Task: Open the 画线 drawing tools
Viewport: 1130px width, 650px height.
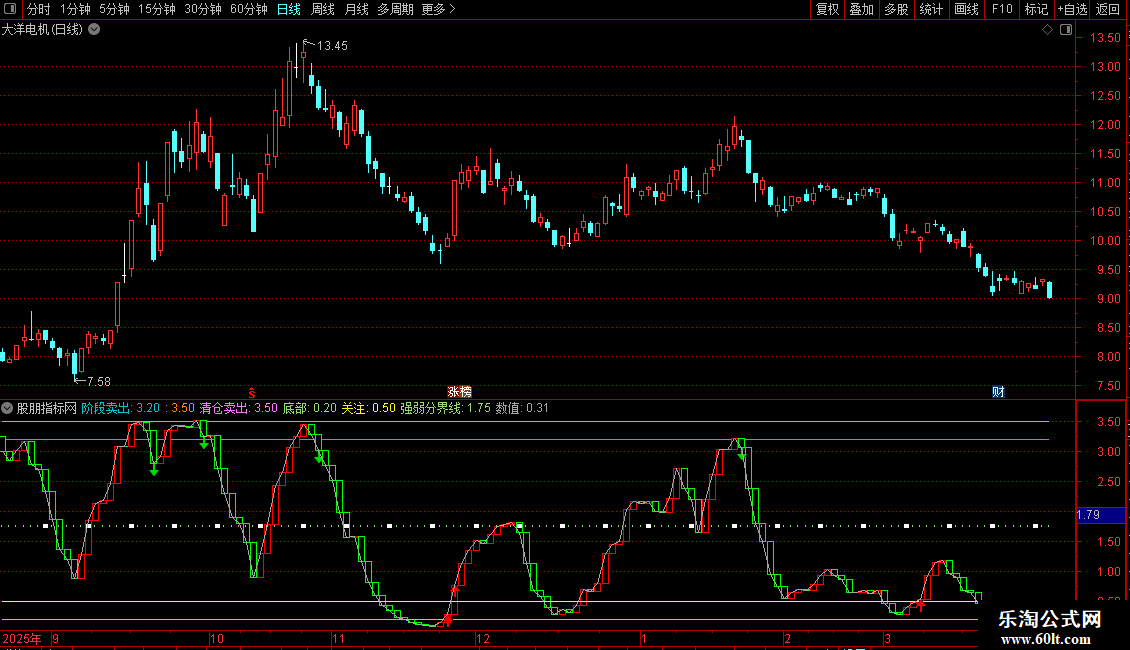Action: pos(967,9)
